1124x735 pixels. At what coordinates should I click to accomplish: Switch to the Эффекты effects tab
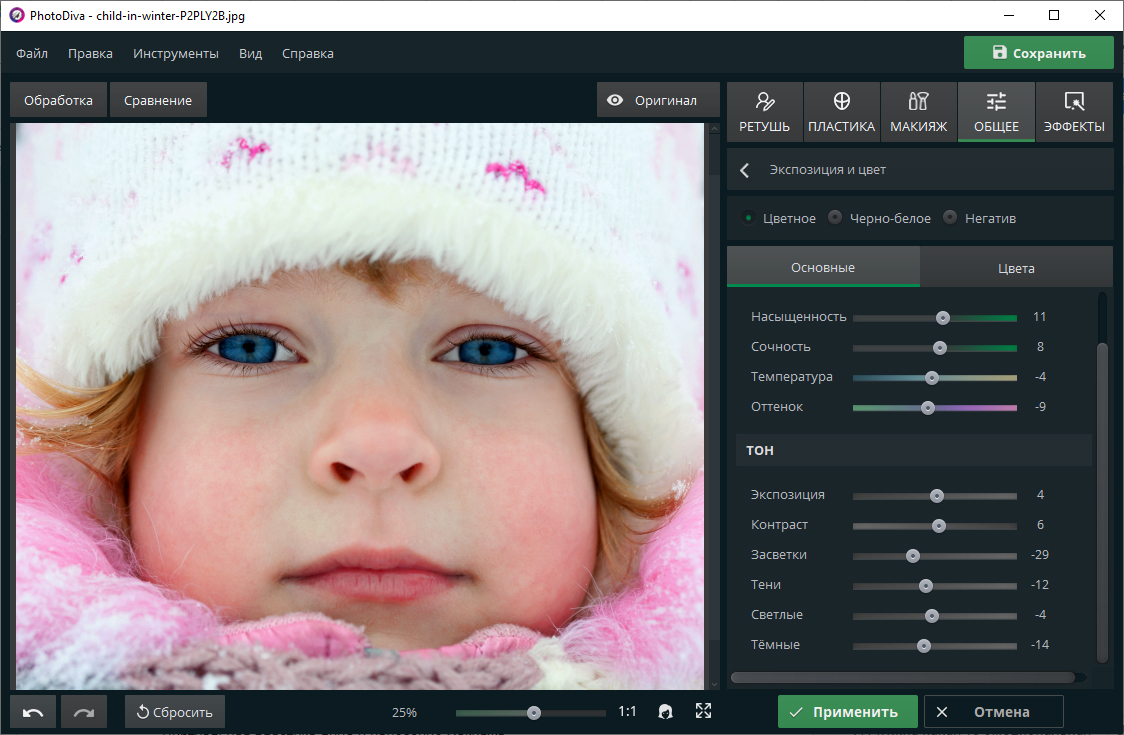pos(1074,112)
